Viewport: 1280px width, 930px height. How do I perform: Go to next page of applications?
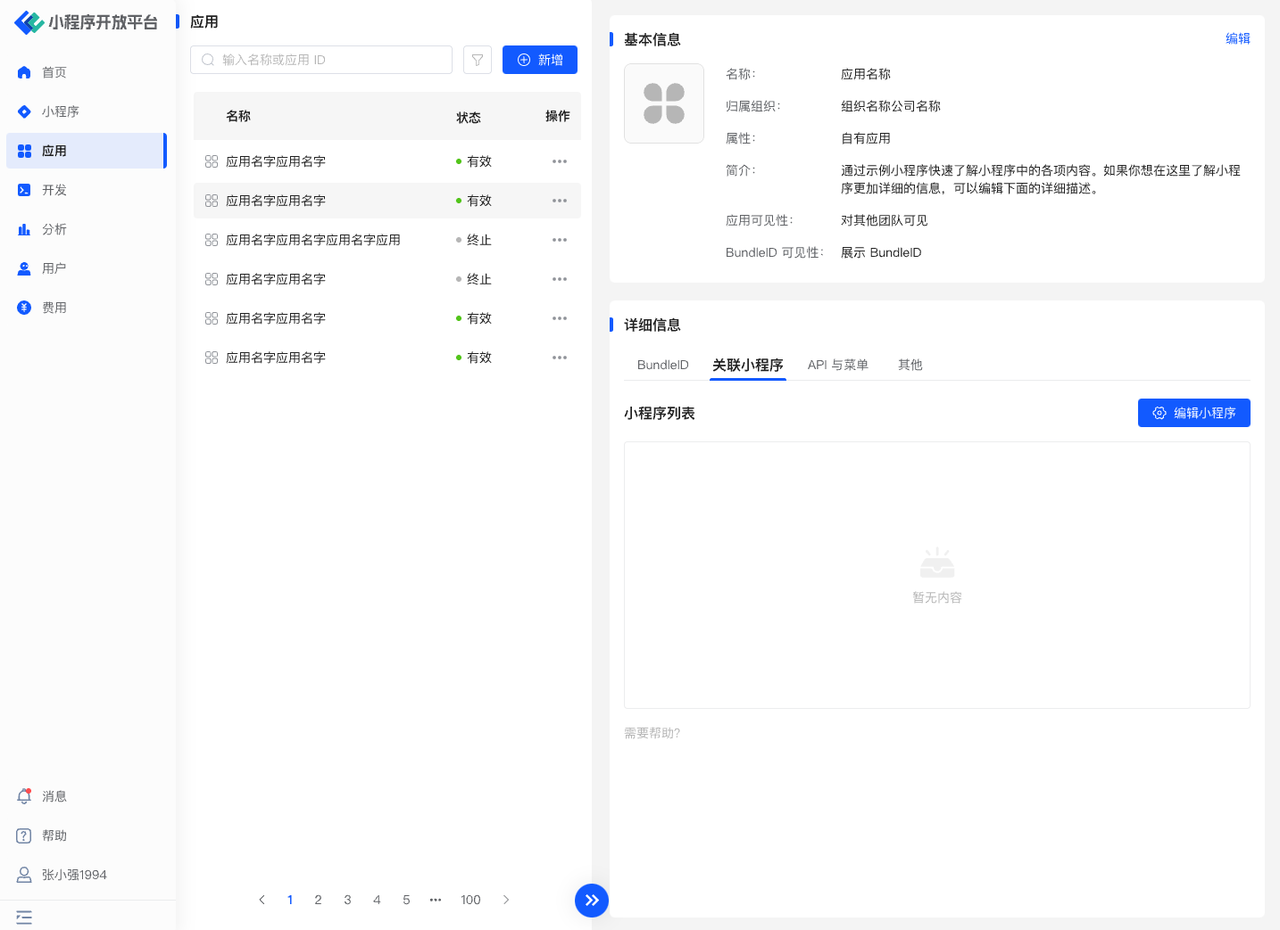click(506, 900)
